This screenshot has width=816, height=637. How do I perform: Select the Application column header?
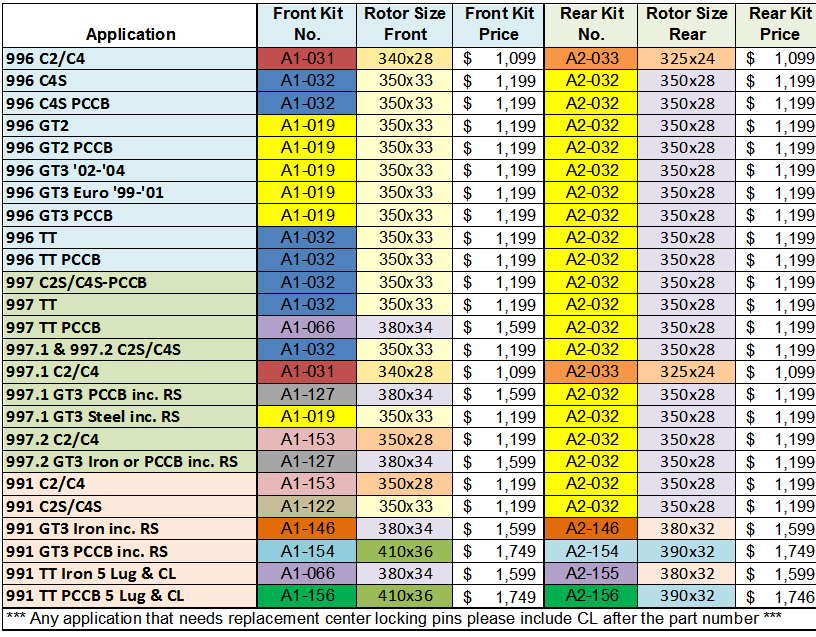pos(130,26)
